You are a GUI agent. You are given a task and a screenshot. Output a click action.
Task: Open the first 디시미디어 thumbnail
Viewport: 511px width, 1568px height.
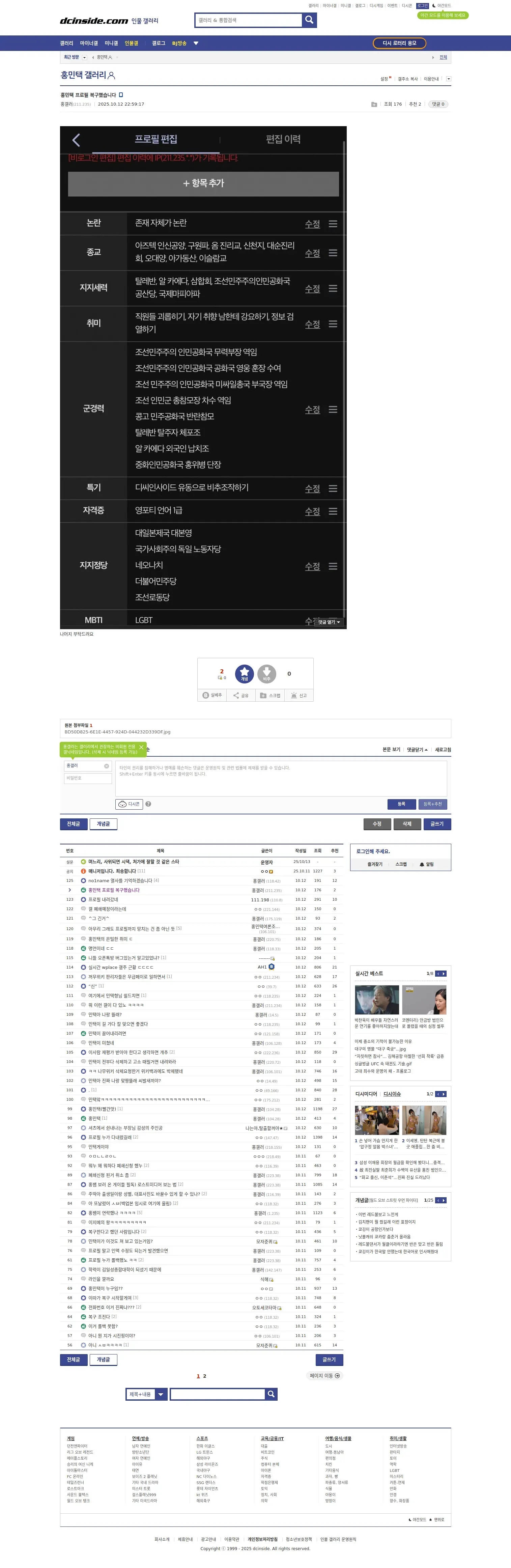pyautogui.click(x=377, y=1120)
